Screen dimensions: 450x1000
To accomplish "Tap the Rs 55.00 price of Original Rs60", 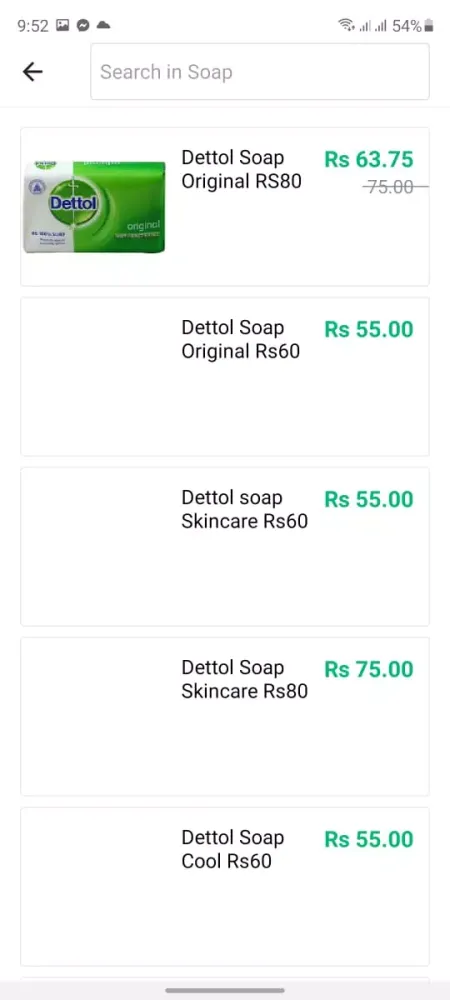I will point(369,329).
